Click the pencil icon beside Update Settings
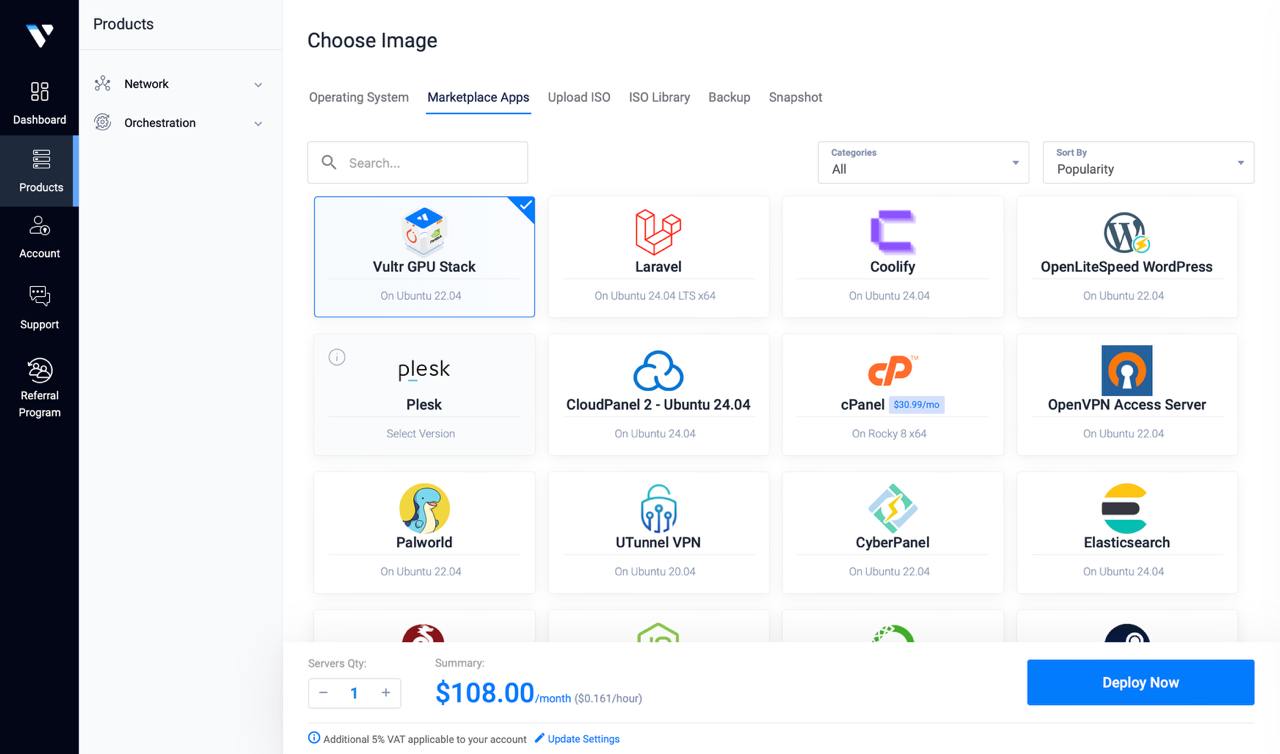 [539, 738]
